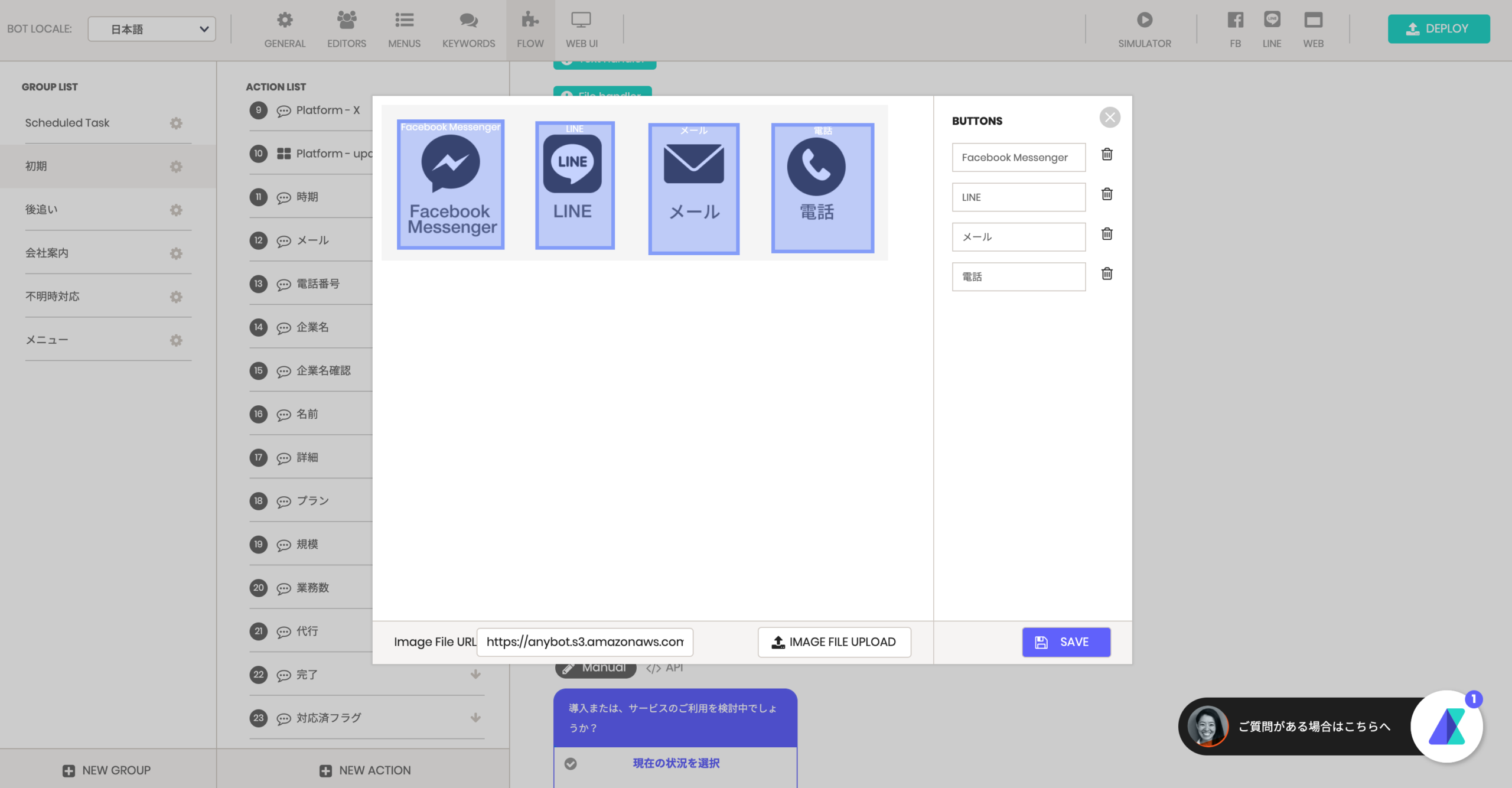Select the 電話 image region
This screenshot has height=788, width=1512.
click(x=822, y=188)
